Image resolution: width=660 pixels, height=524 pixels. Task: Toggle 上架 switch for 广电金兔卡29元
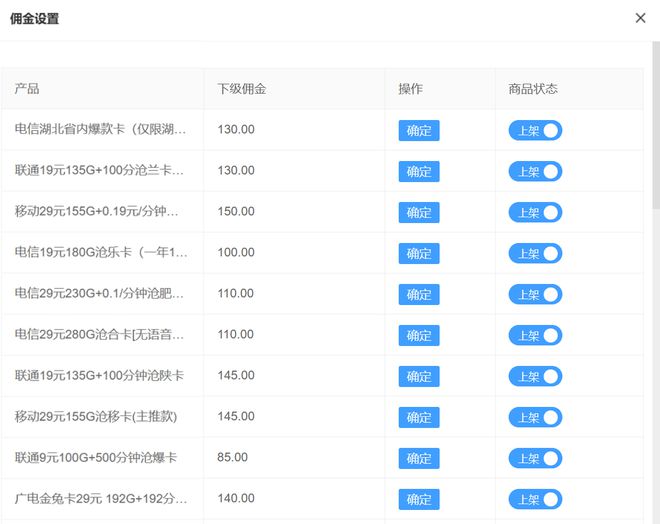tap(535, 499)
